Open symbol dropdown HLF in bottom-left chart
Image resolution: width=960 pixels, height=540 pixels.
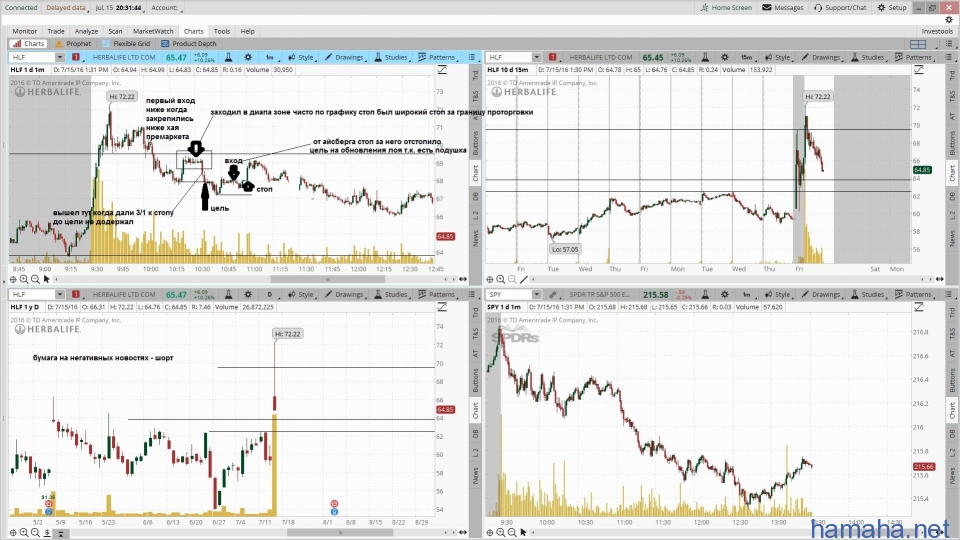tap(59, 294)
